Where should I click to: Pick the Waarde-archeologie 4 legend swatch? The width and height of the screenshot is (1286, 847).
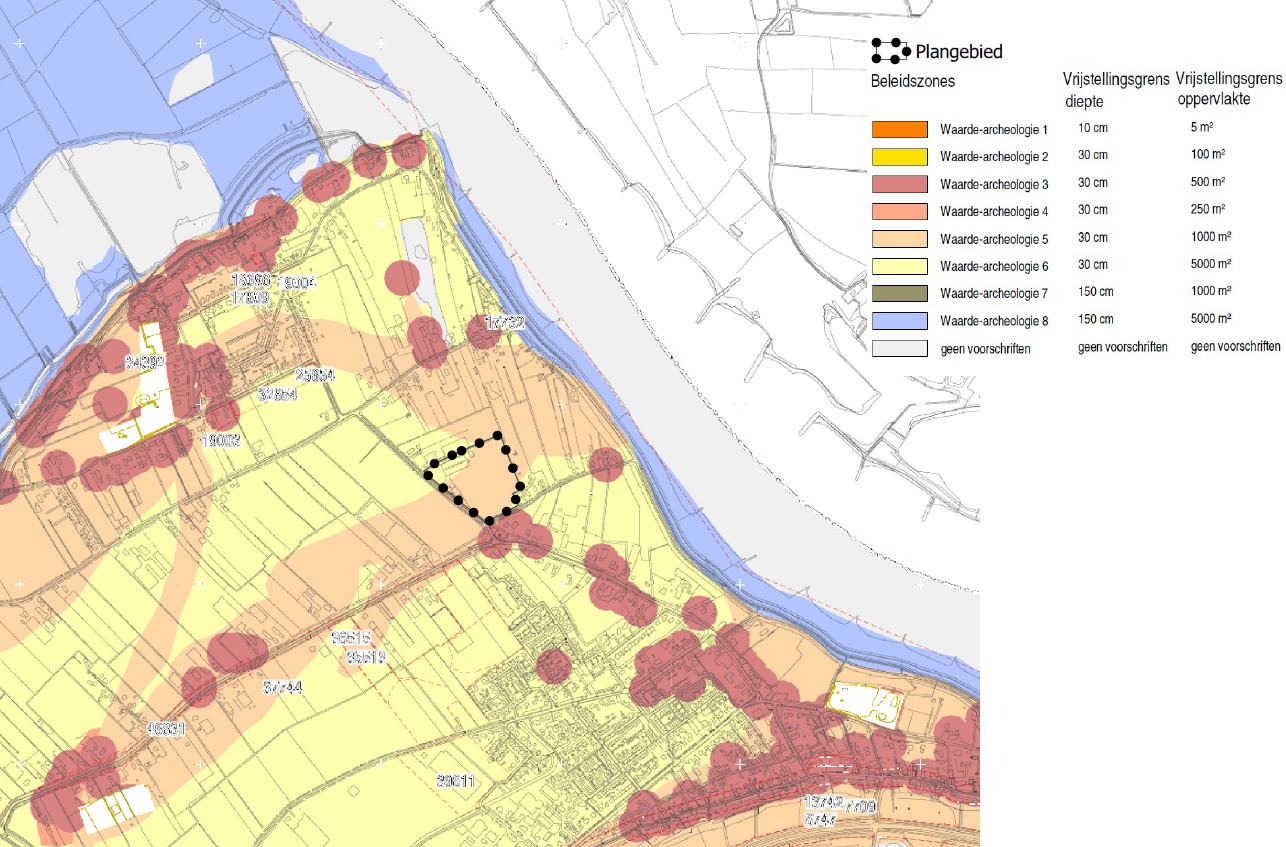pyautogui.click(x=900, y=211)
